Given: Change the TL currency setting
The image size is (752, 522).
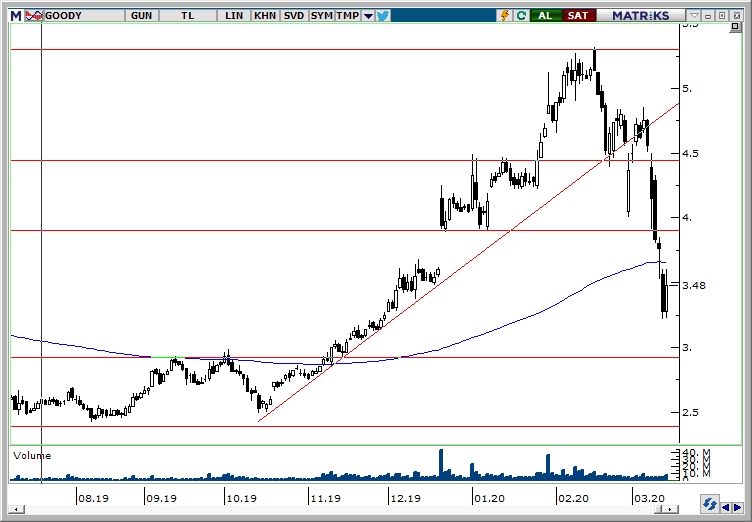Looking at the screenshot, I should 188,15.
